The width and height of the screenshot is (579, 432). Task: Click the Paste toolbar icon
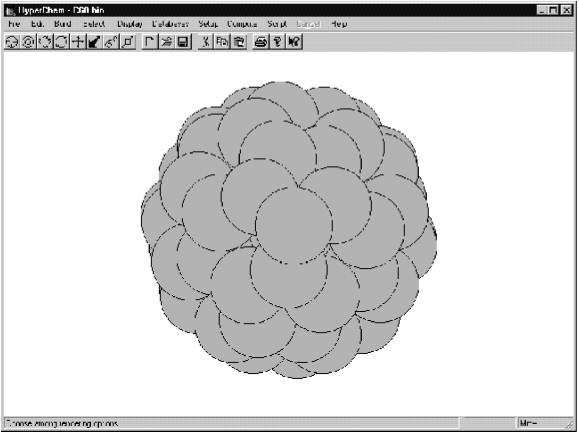[x=239, y=42]
